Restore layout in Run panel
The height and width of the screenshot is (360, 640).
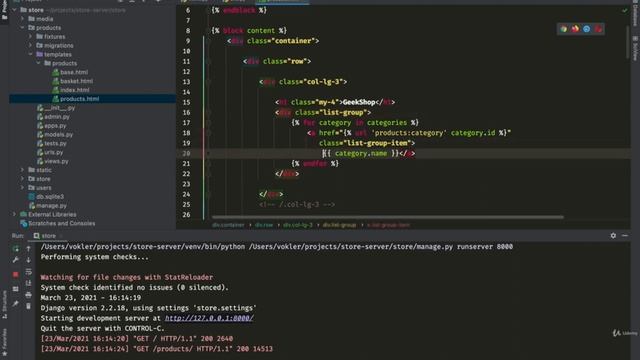16,289
